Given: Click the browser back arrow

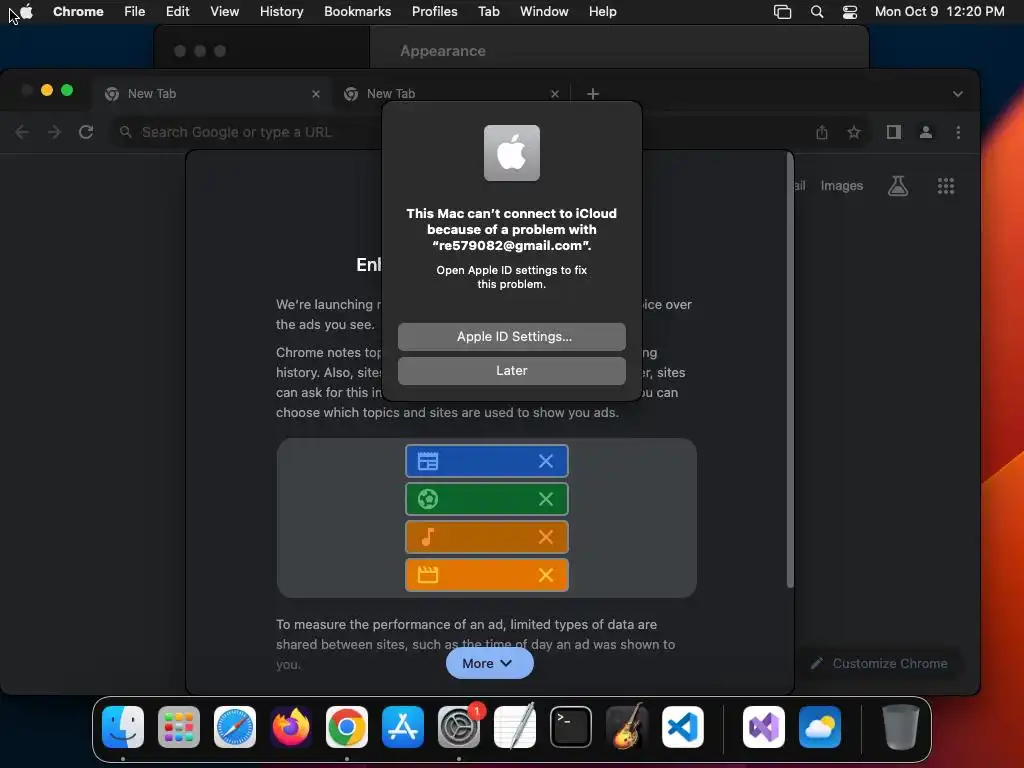Looking at the screenshot, I should click(22, 132).
